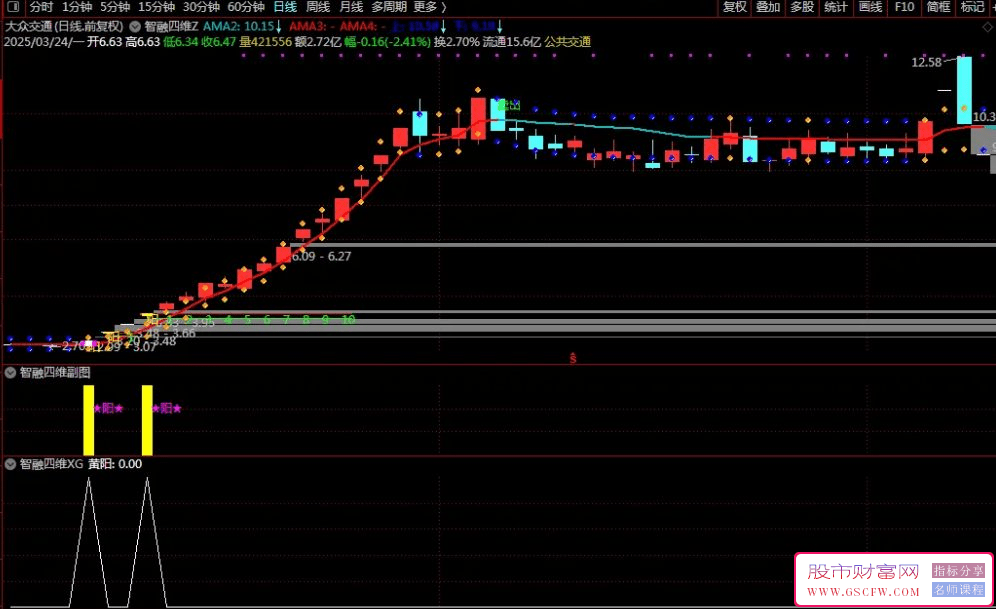Click the 低6.34 low price

pyautogui.click(x=180, y=42)
